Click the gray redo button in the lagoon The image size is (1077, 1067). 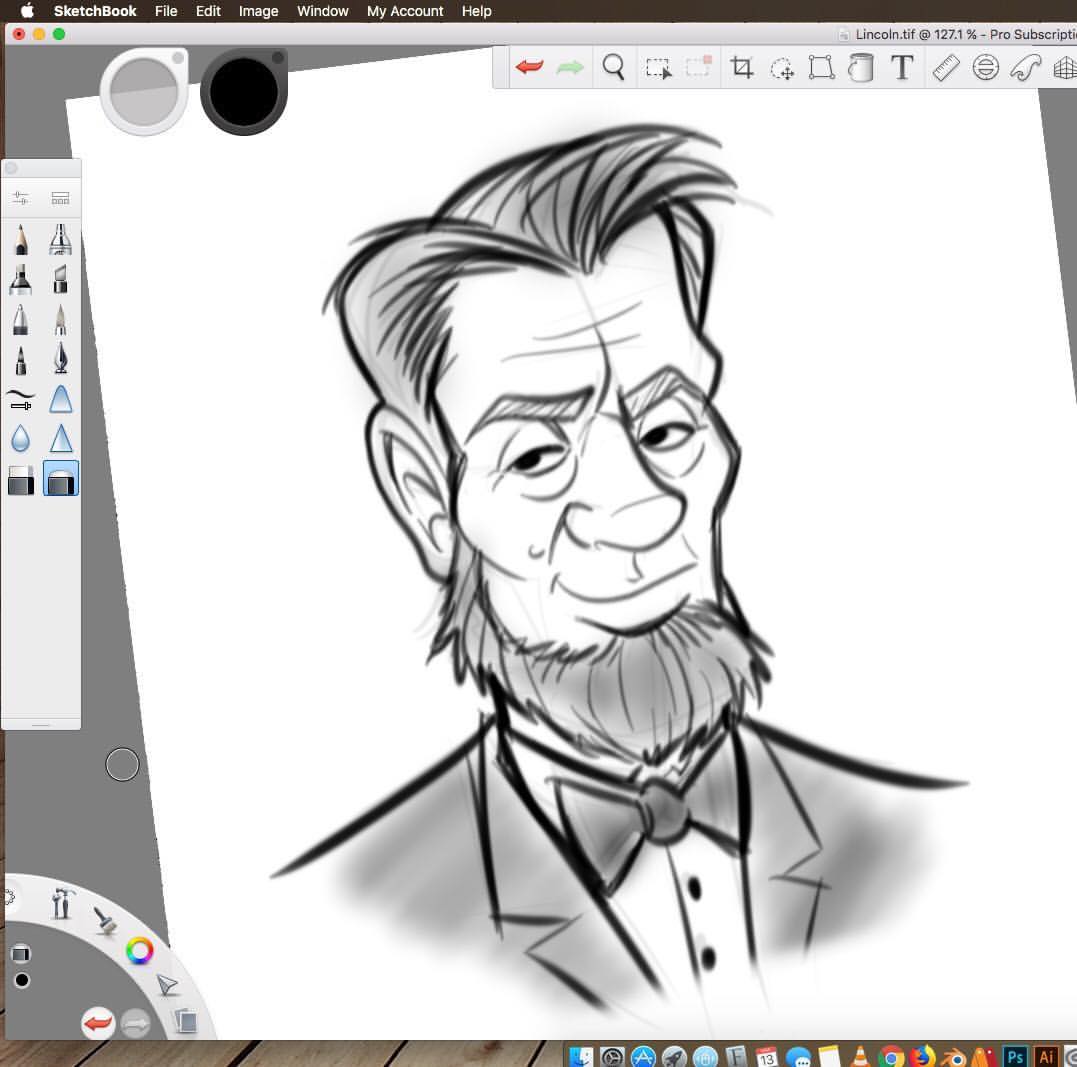(x=135, y=1024)
